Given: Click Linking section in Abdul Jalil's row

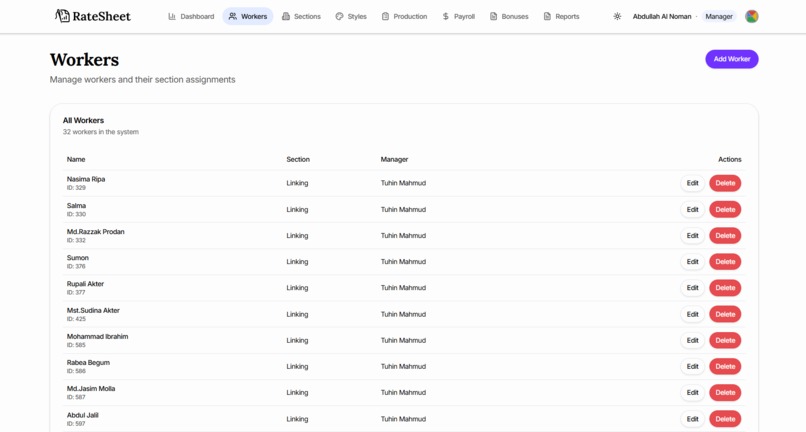Looking at the screenshot, I should 297,419.
